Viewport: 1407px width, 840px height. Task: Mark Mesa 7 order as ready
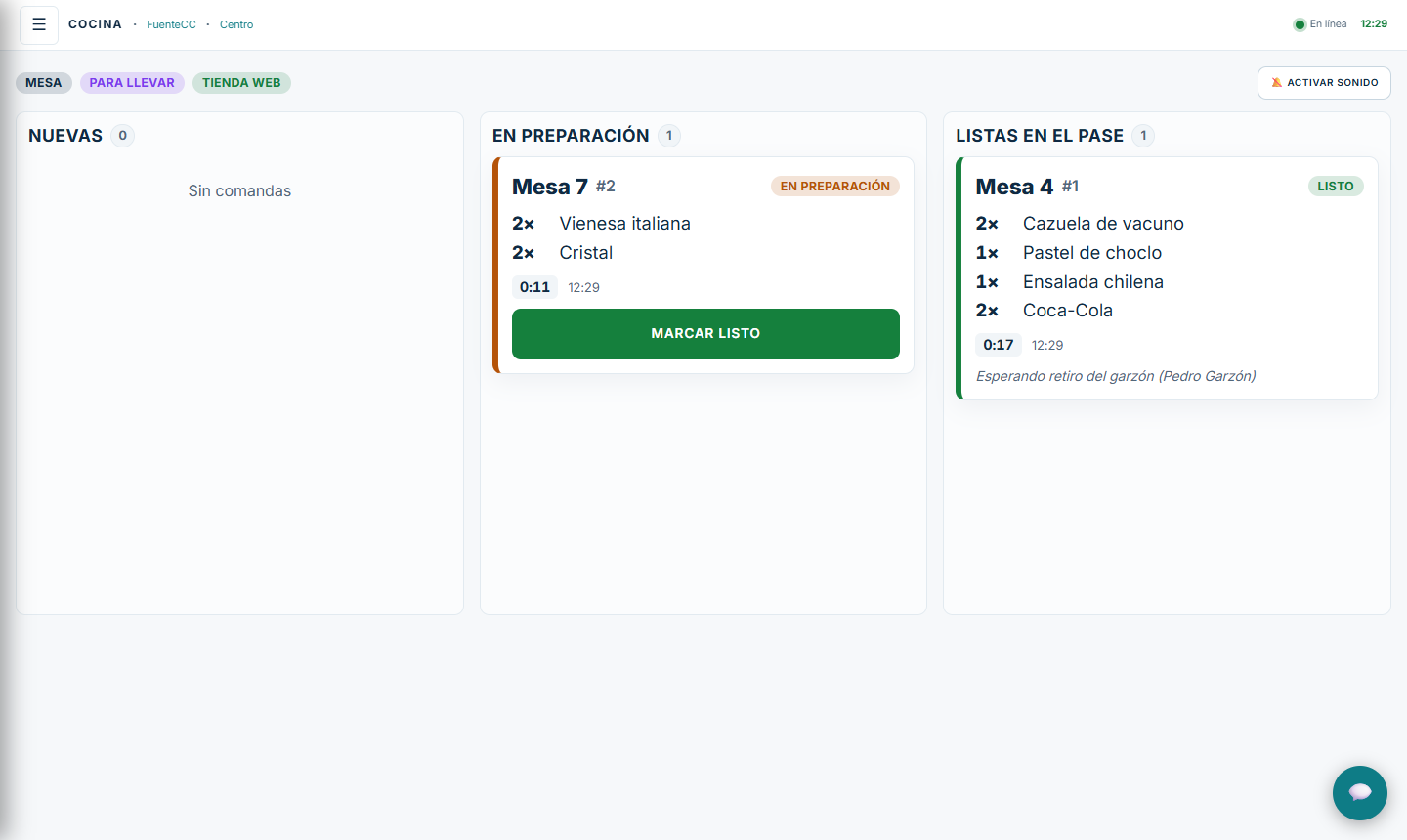[x=705, y=334]
